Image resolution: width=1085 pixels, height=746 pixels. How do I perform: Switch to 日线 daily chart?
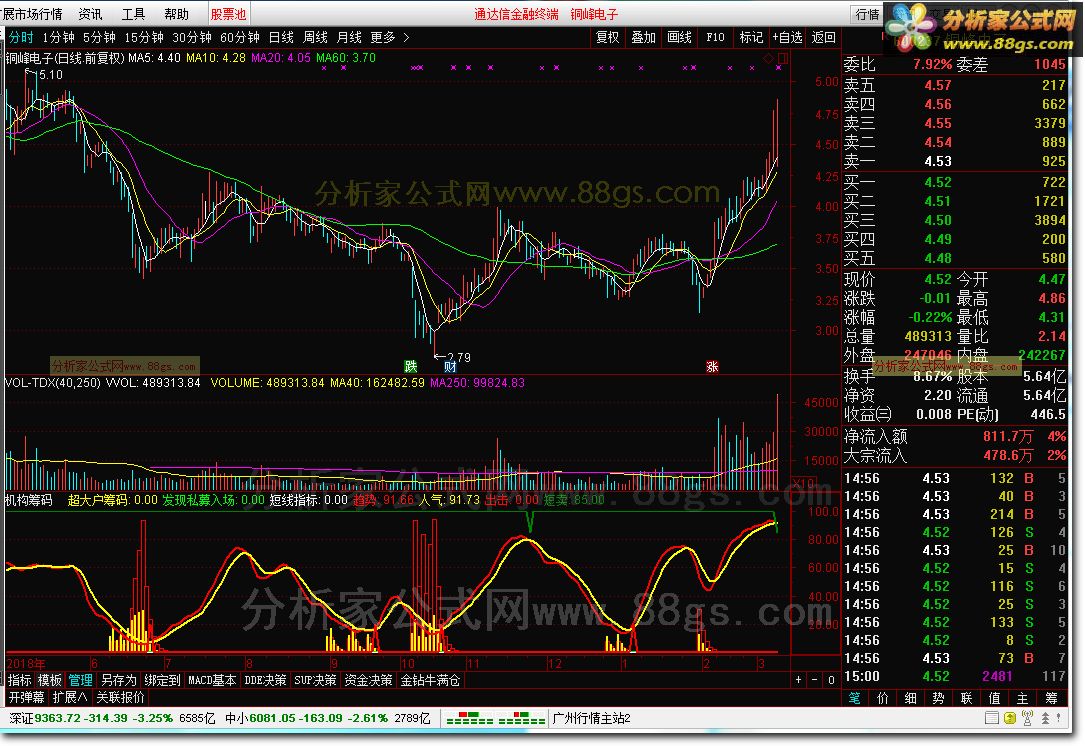(x=281, y=37)
